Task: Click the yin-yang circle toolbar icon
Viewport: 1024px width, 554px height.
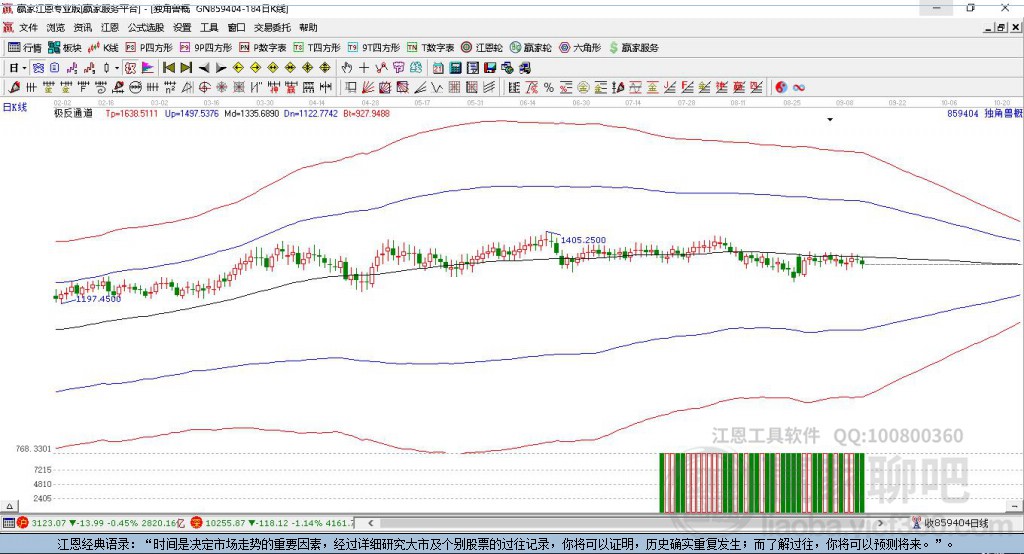Action: point(781,87)
